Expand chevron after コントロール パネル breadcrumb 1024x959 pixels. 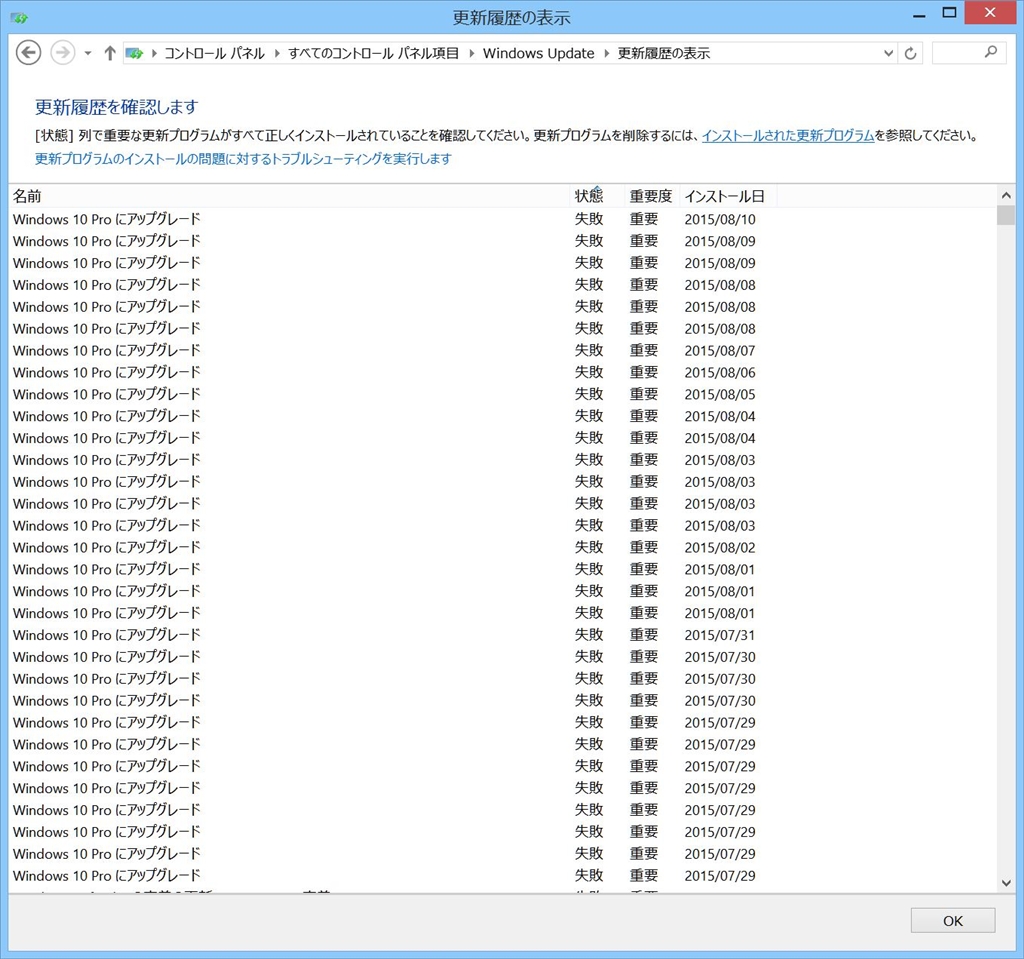[277, 54]
